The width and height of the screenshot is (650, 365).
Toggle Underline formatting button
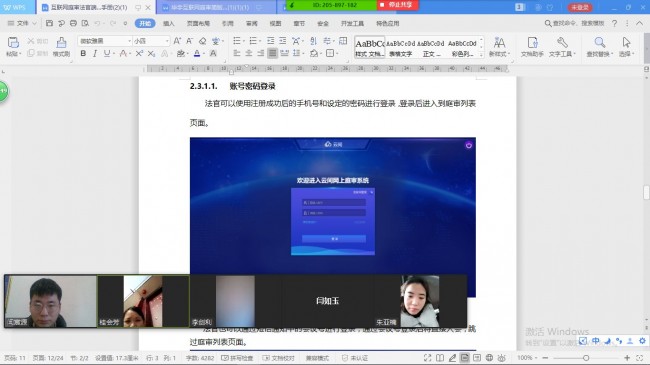pyautogui.click(x=107, y=53)
